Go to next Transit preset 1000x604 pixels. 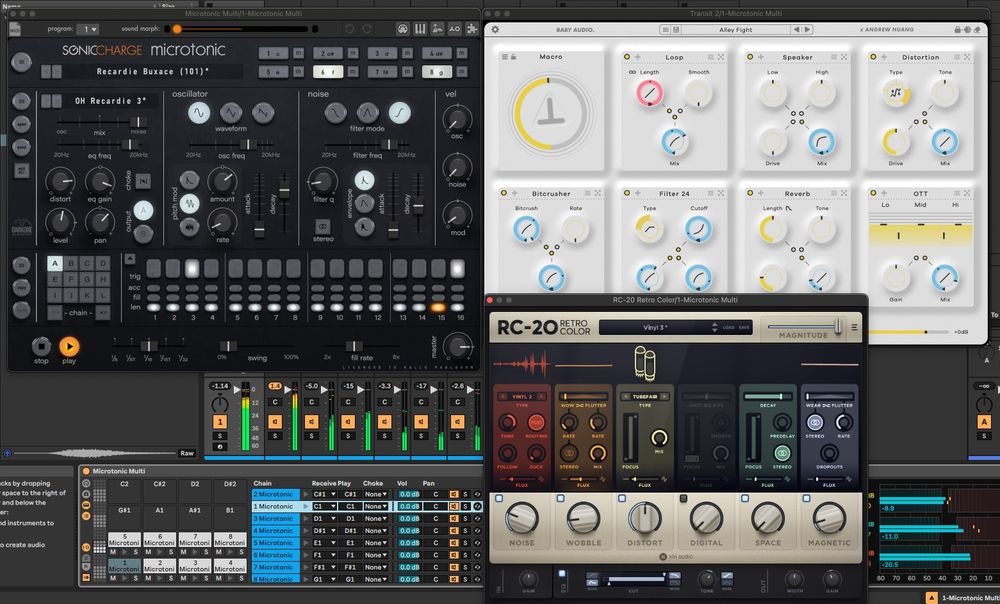pyautogui.click(x=807, y=29)
